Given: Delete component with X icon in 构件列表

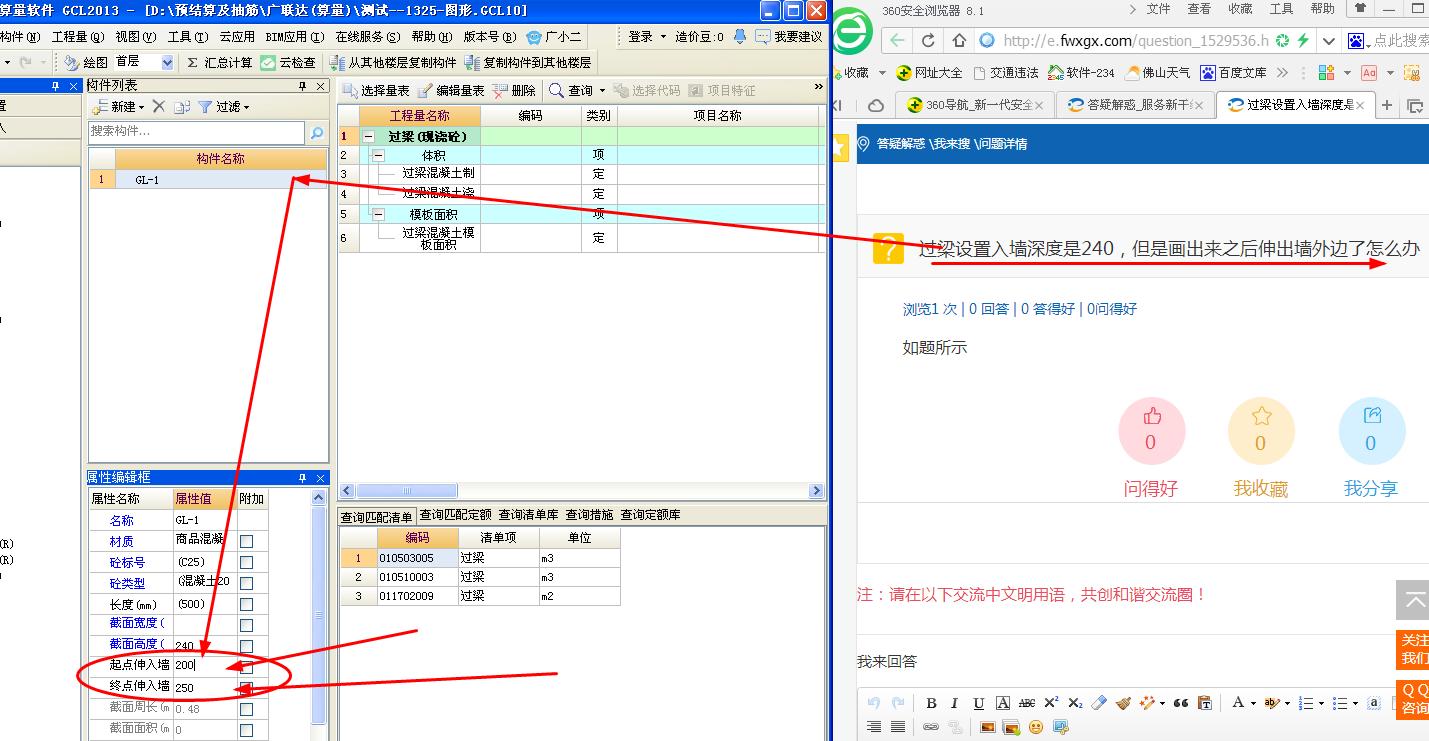Looking at the screenshot, I should tap(158, 106).
